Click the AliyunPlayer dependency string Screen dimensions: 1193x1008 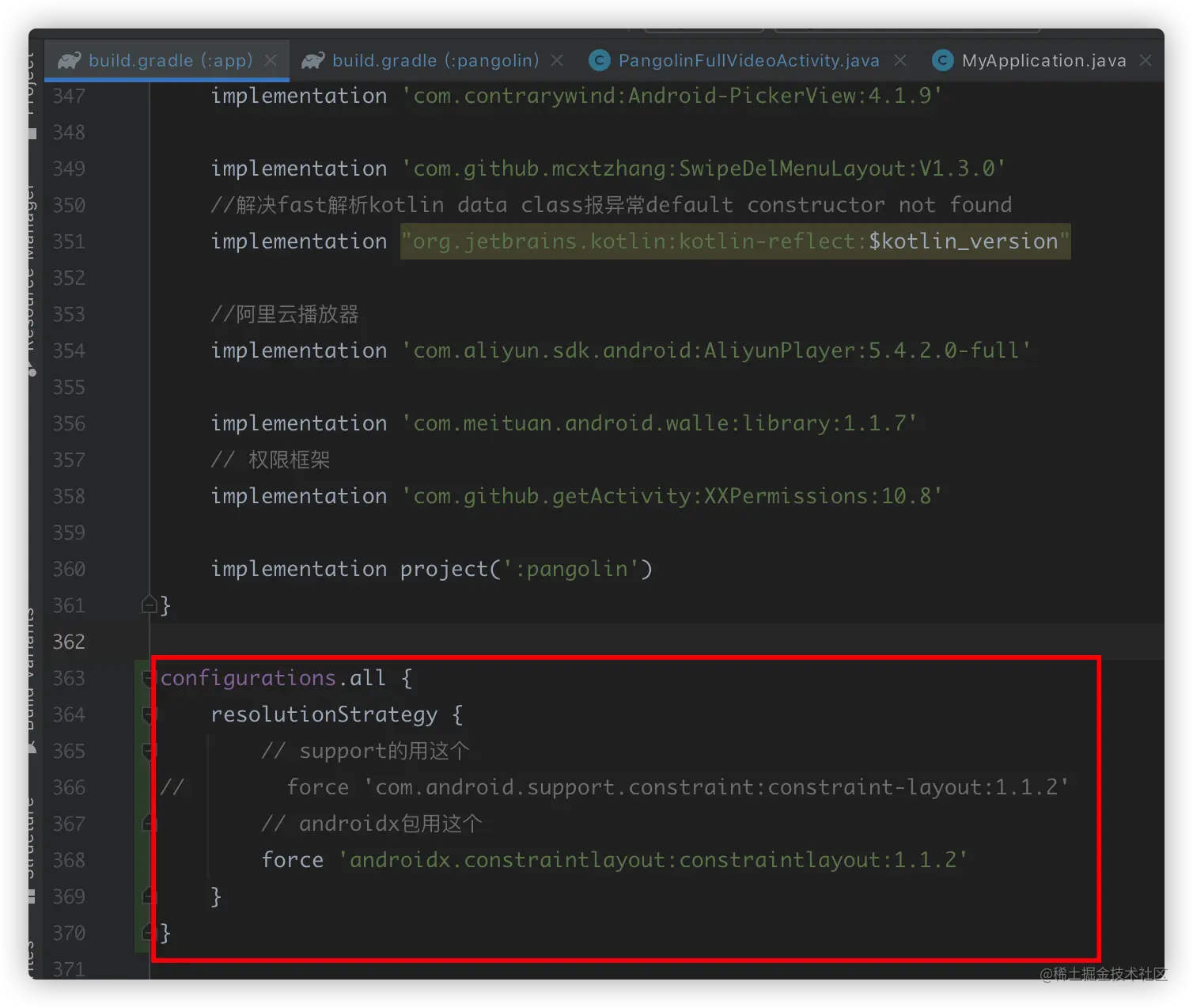tap(716, 351)
